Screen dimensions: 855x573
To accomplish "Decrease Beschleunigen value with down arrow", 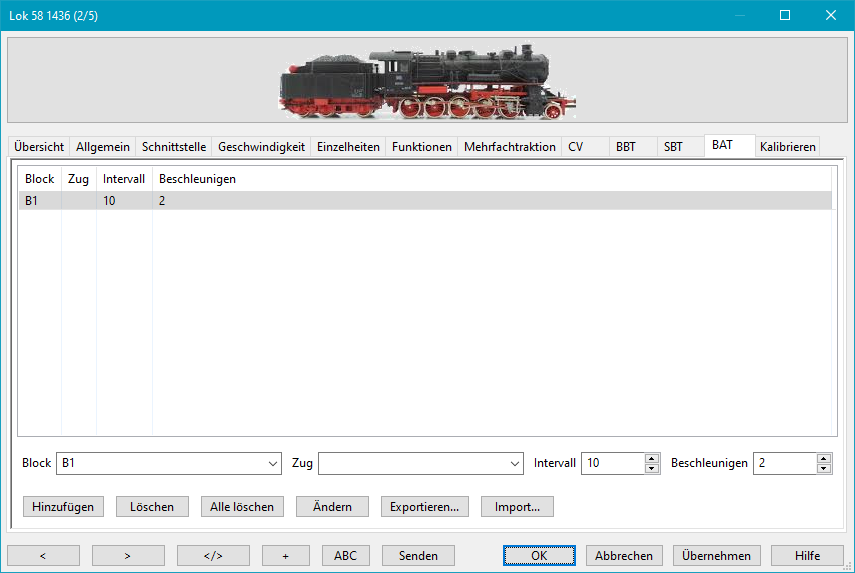I will point(824,468).
